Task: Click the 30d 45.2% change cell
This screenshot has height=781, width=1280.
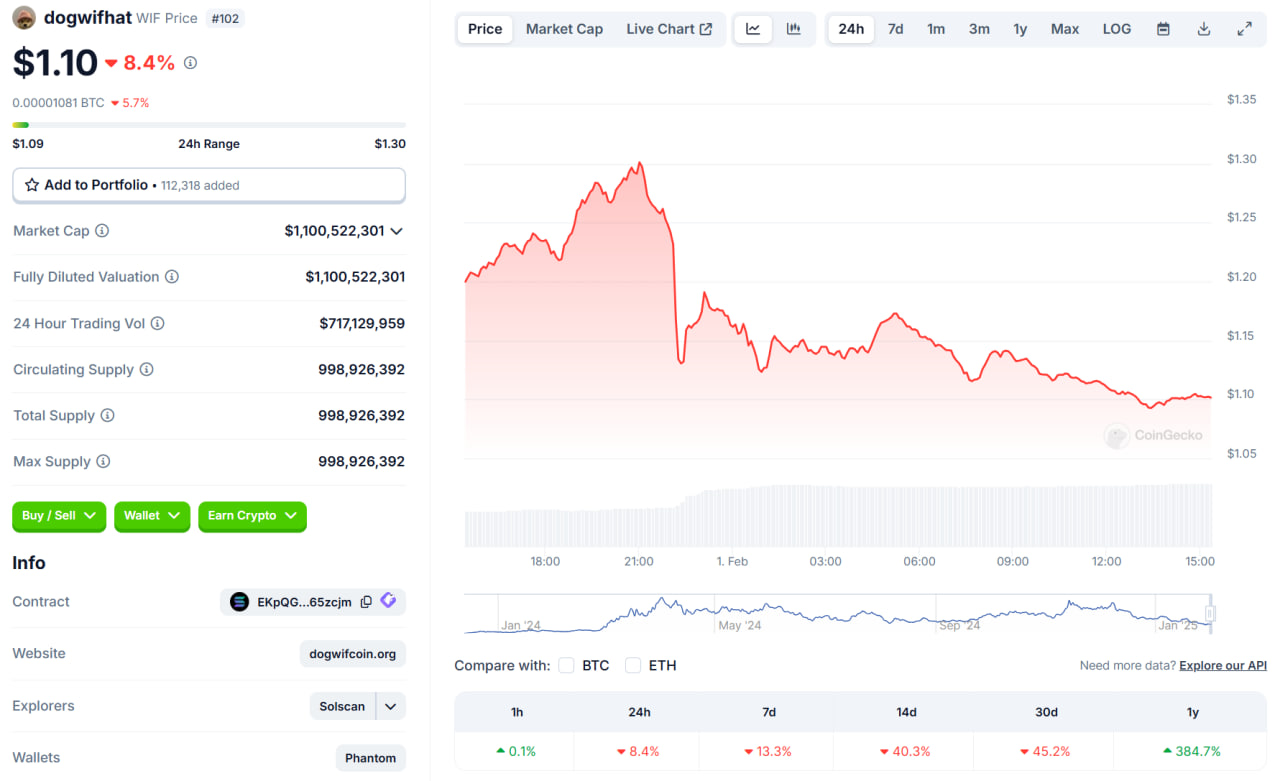Action: (1046, 751)
